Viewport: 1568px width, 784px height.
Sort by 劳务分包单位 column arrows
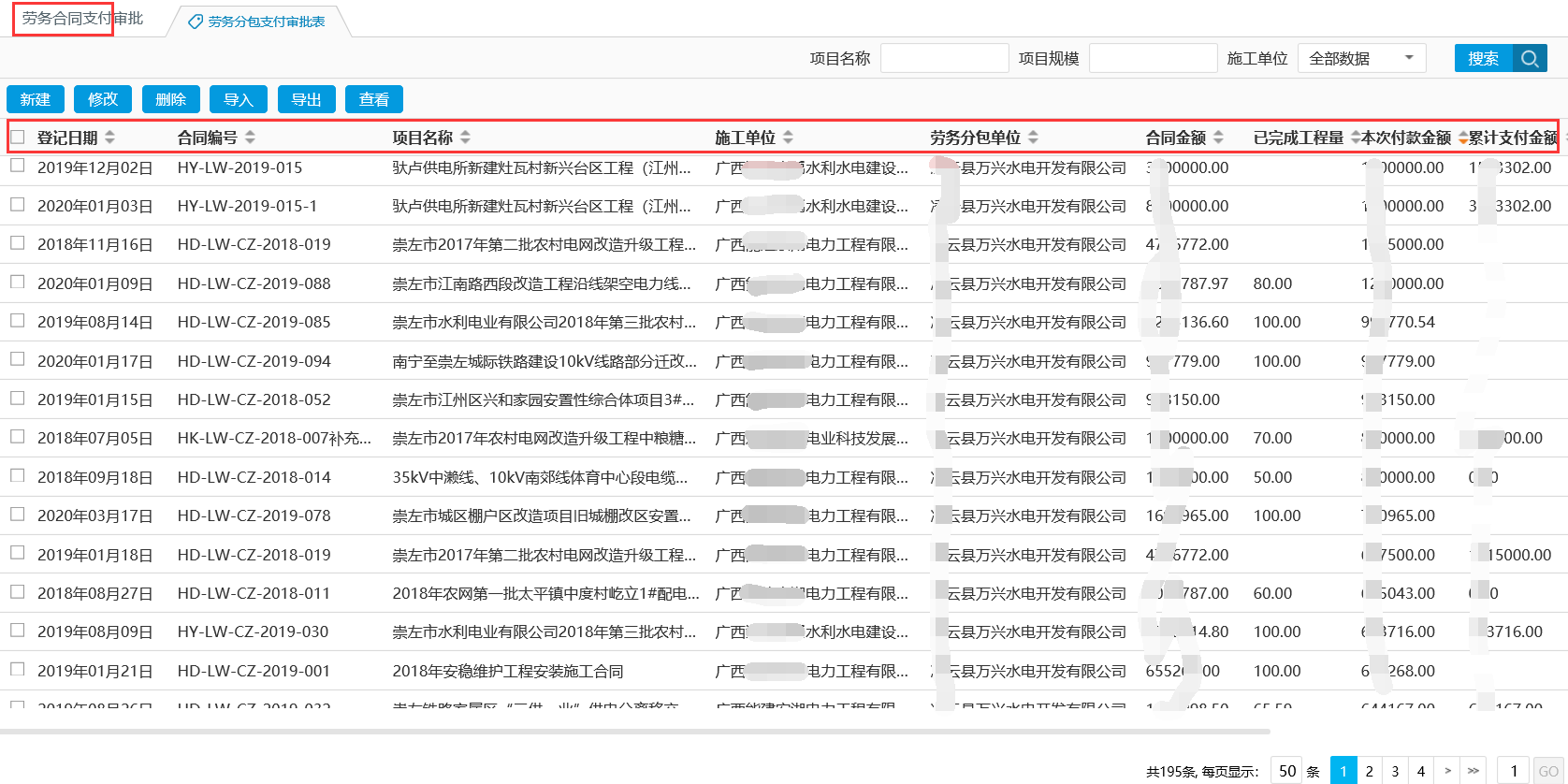pos(1033,138)
